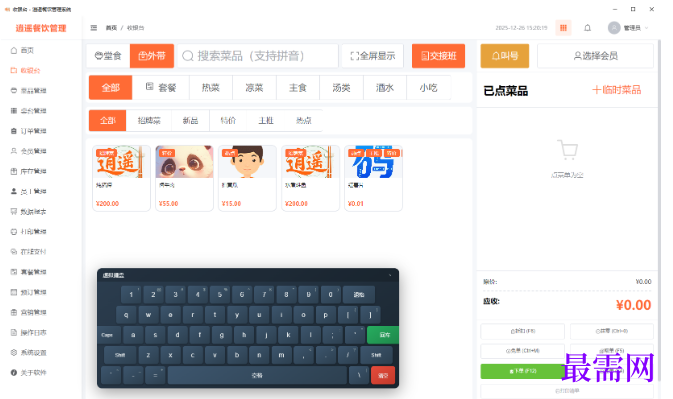Tap the 退格 backspace key

(359, 295)
